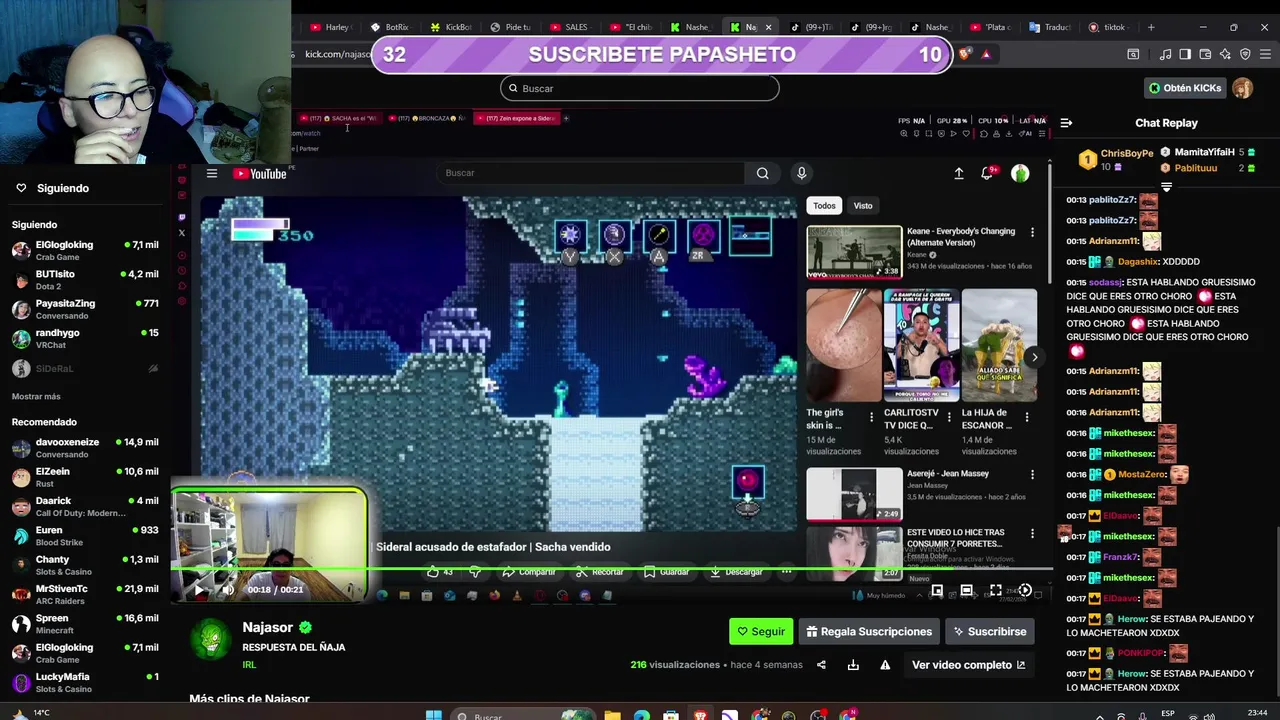The height and width of the screenshot is (720, 1280).
Task: Focus the Kick Buscar search field
Action: (x=640, y=88)
